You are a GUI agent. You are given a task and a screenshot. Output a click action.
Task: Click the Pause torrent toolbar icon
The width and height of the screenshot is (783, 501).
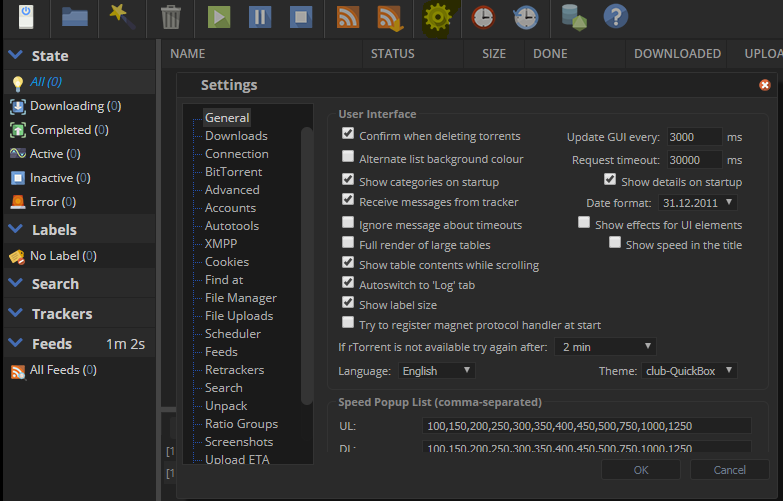pos(258,17)
